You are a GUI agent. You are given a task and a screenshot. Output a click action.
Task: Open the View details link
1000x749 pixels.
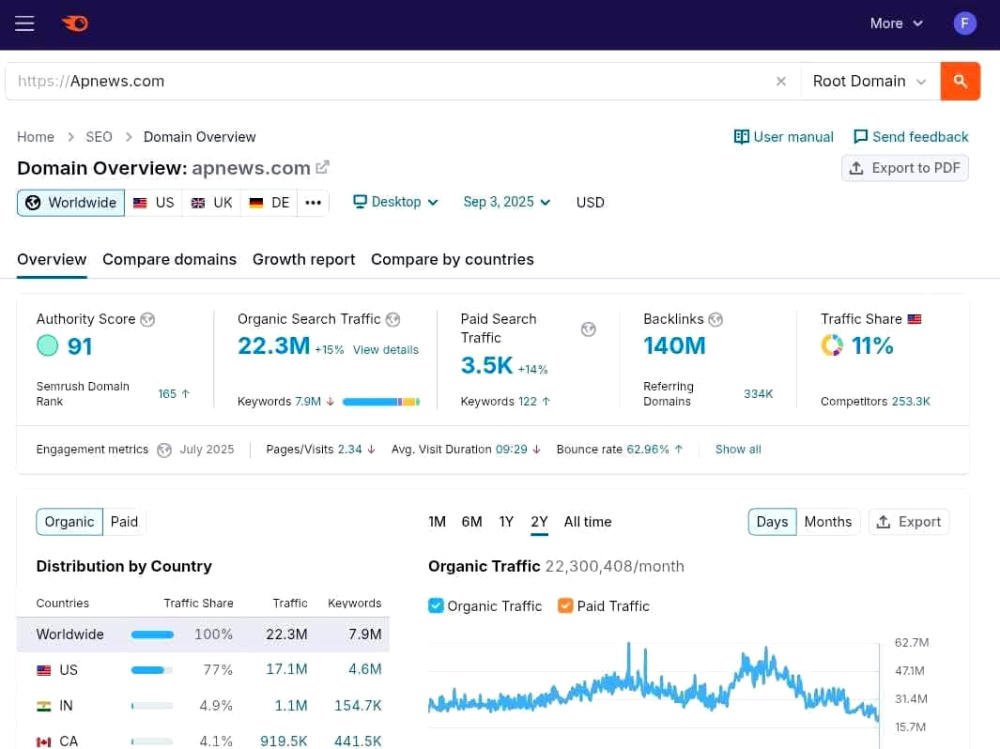(386, 350)
